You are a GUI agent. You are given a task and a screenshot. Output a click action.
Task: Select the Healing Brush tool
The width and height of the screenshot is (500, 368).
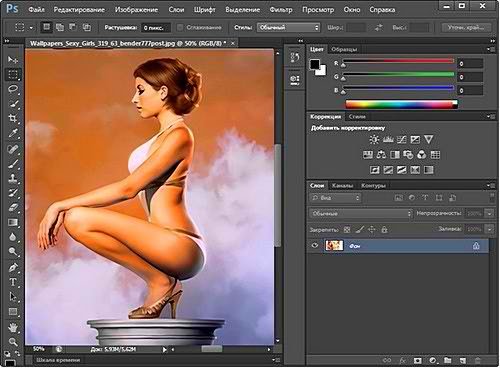[x=13, y=149]
